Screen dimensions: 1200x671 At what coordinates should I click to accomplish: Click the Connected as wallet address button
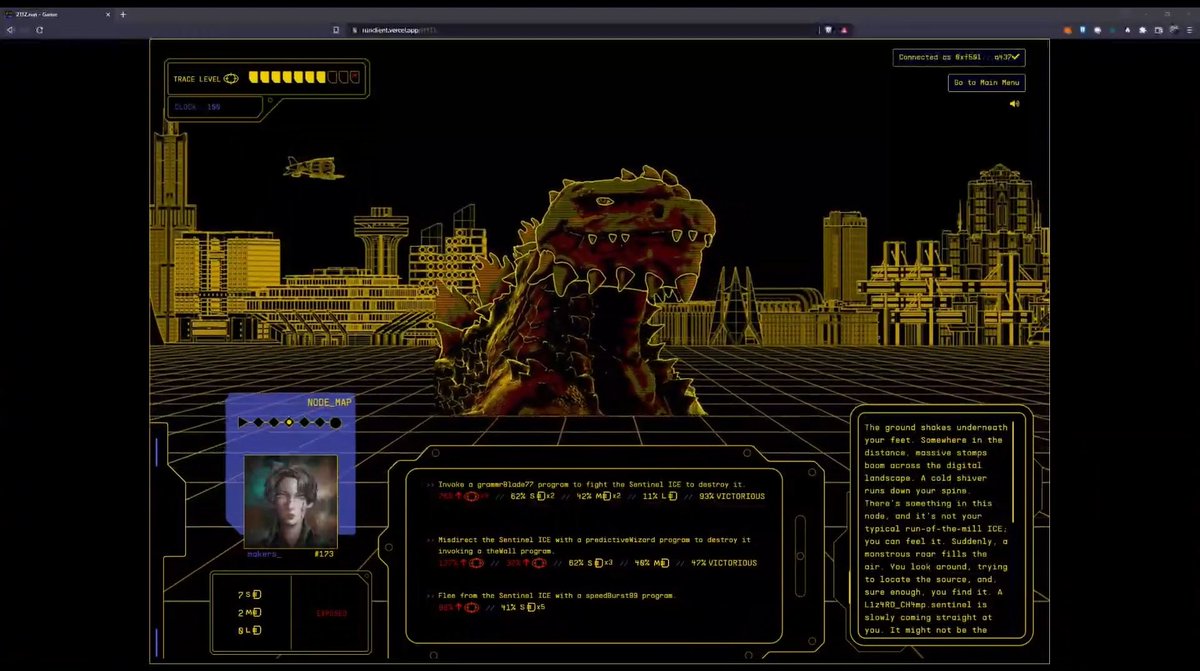click(x=958, y=57)
